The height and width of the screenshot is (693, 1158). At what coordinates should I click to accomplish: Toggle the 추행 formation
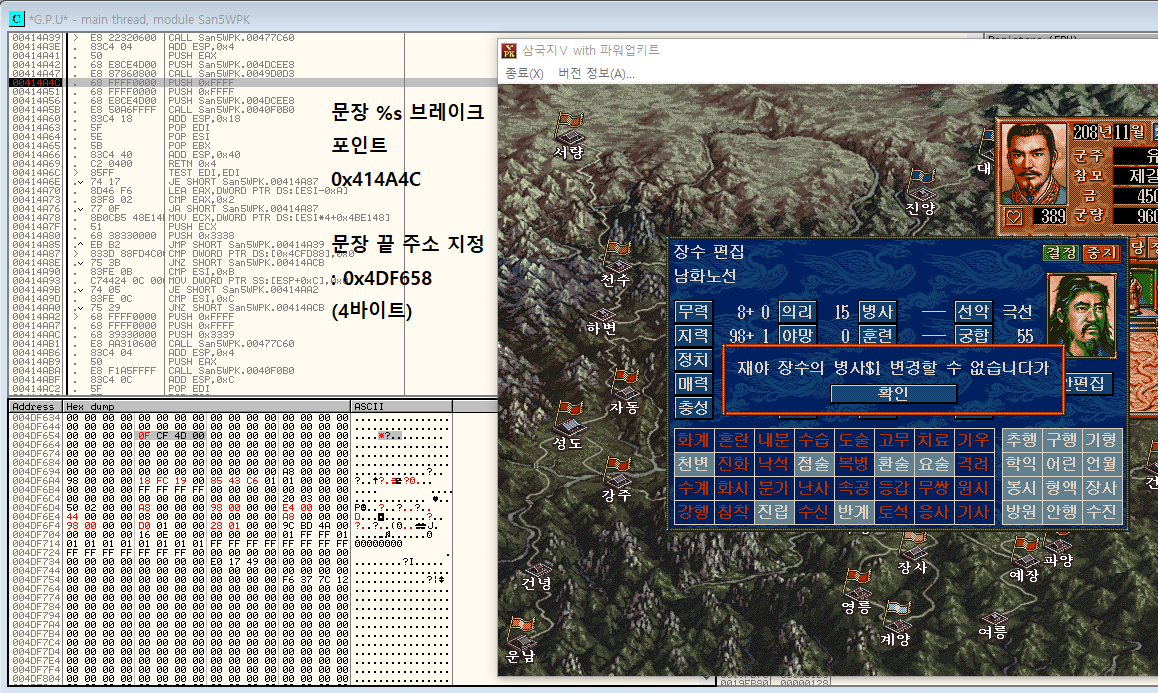pyautogui.click(x=1021, y=440)
